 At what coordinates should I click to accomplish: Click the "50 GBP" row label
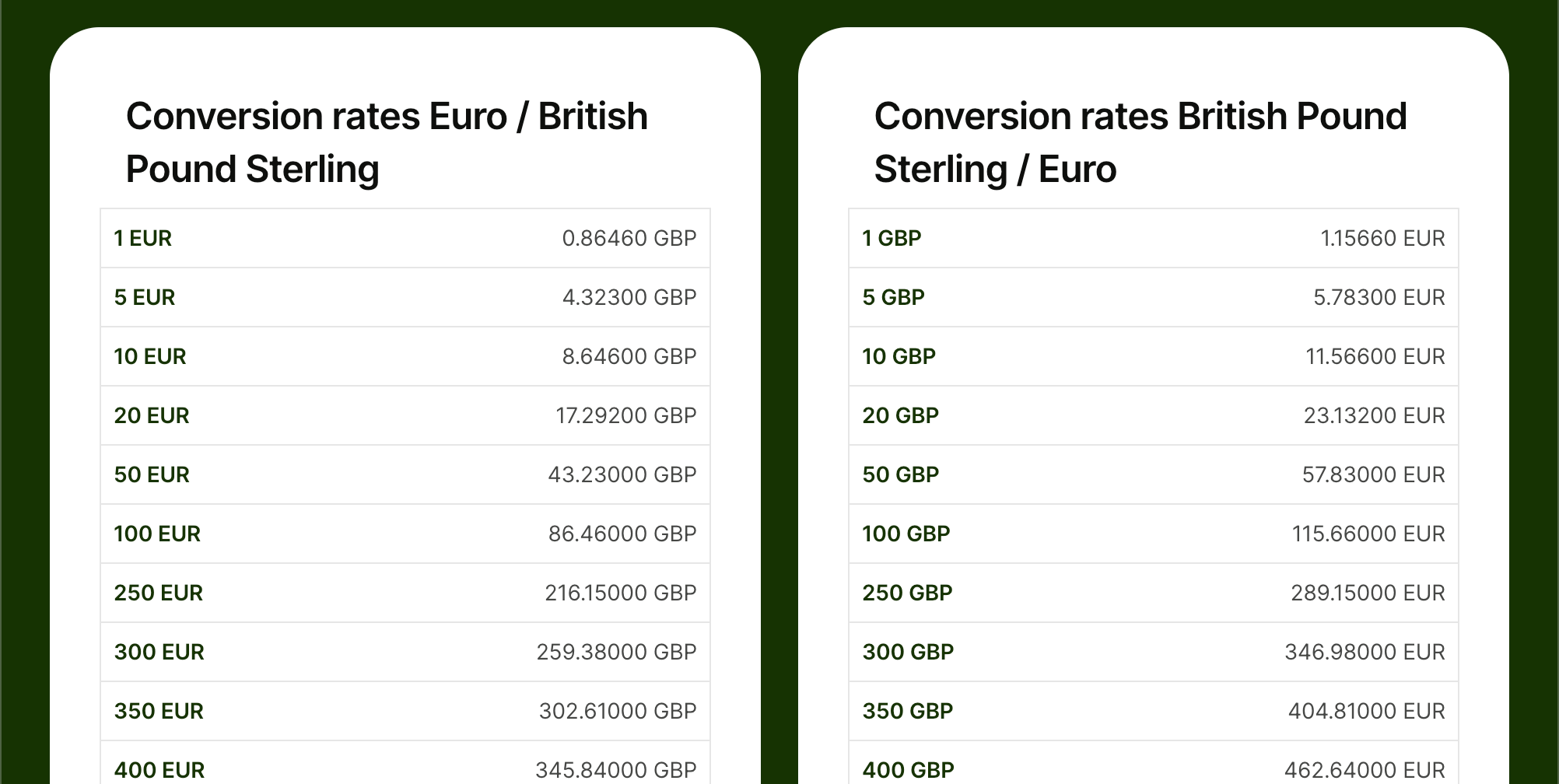tap(901, 474)
